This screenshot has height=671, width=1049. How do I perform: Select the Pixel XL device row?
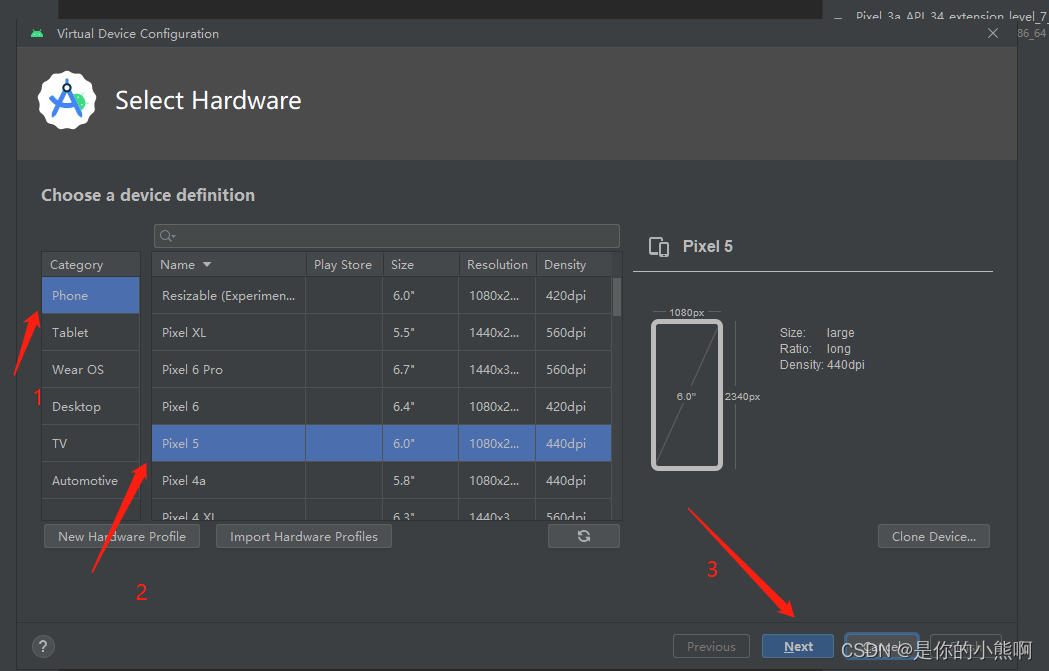[381, 332]
